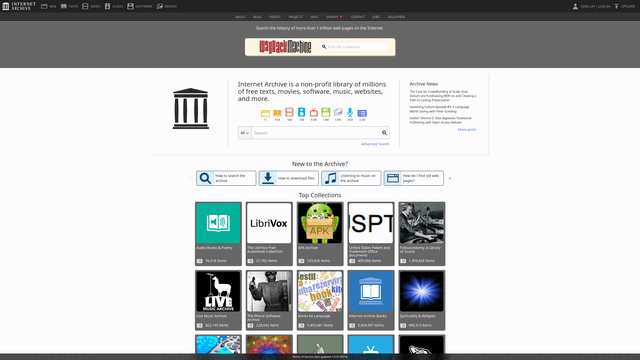Focus the main archive Search field
The image size is (640, 360).
(316, 133)
